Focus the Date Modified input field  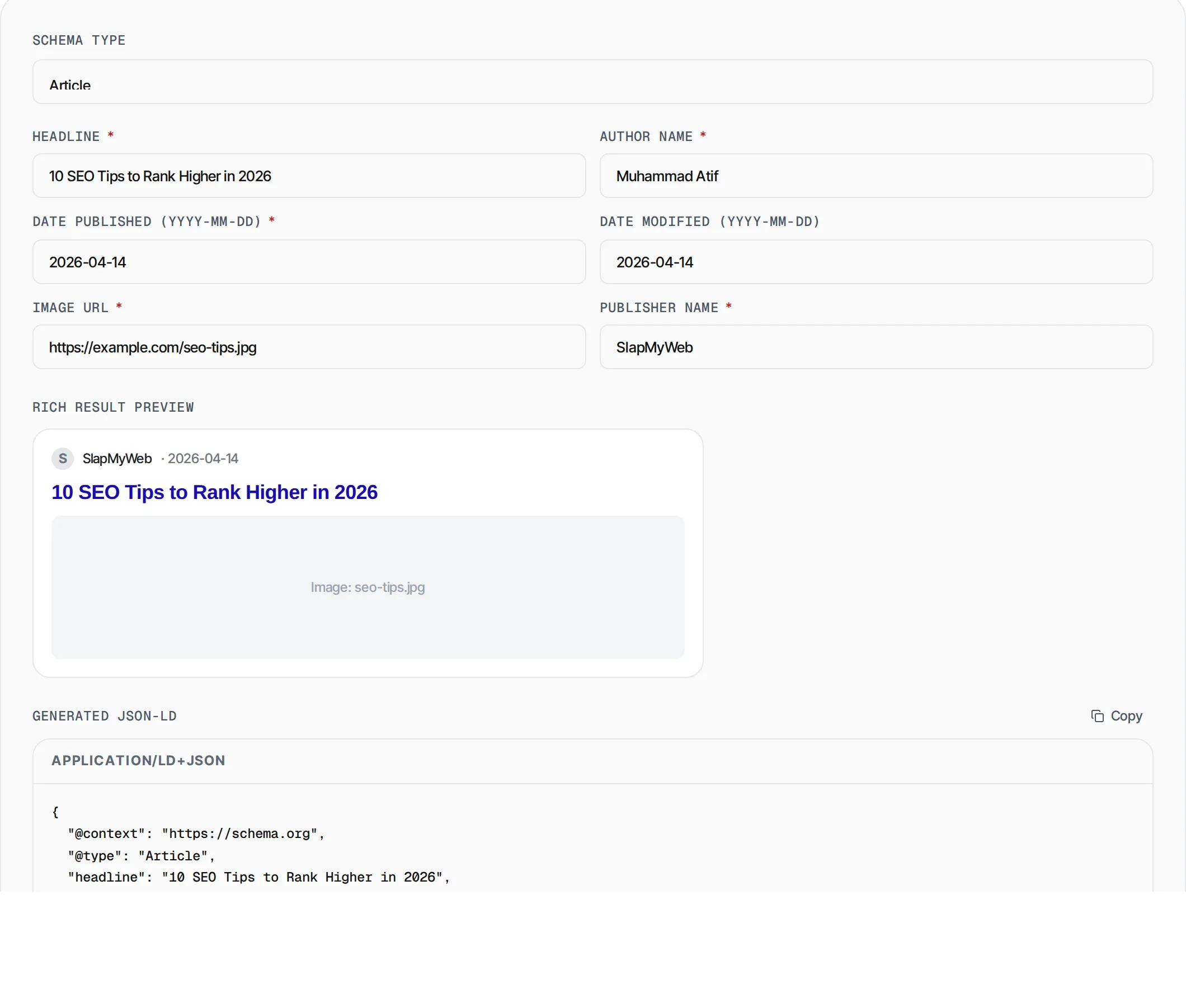pyautogui.click(x=876, y=262)
